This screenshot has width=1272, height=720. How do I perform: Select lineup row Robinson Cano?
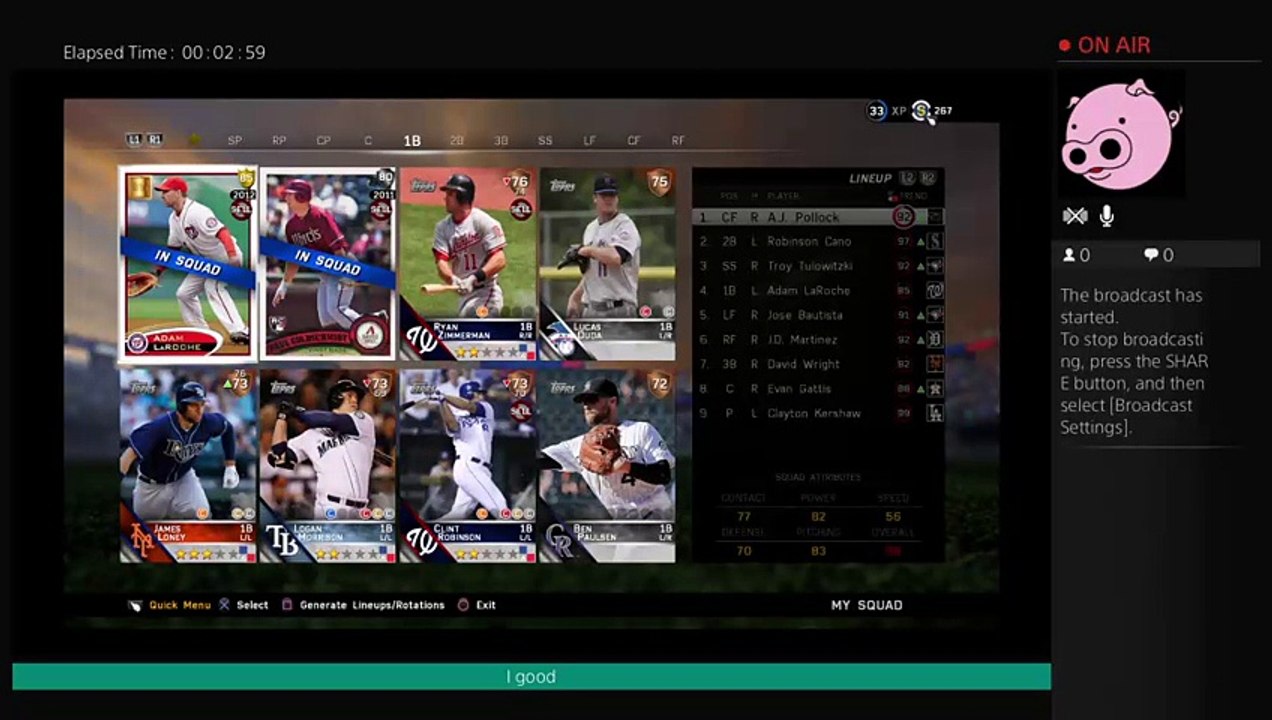(818, 241)
